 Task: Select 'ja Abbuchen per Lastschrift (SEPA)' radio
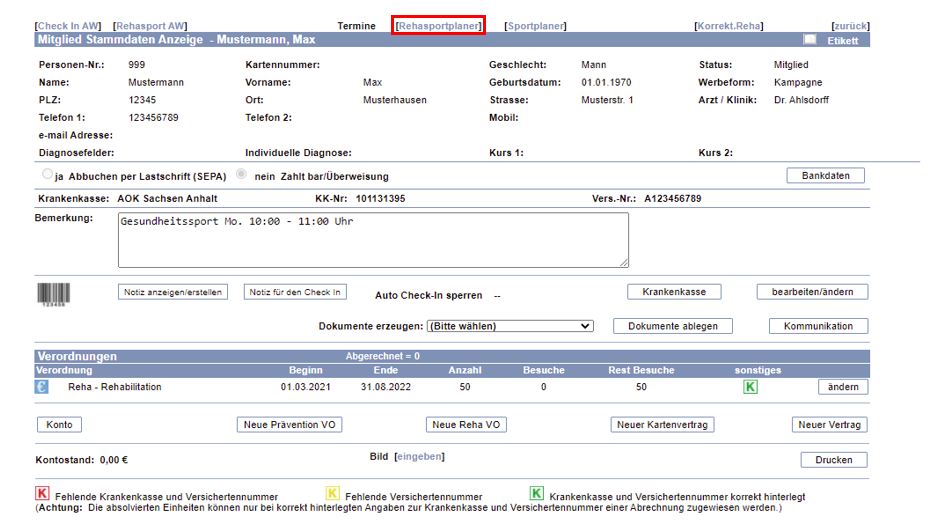click(x=47, y=175)
